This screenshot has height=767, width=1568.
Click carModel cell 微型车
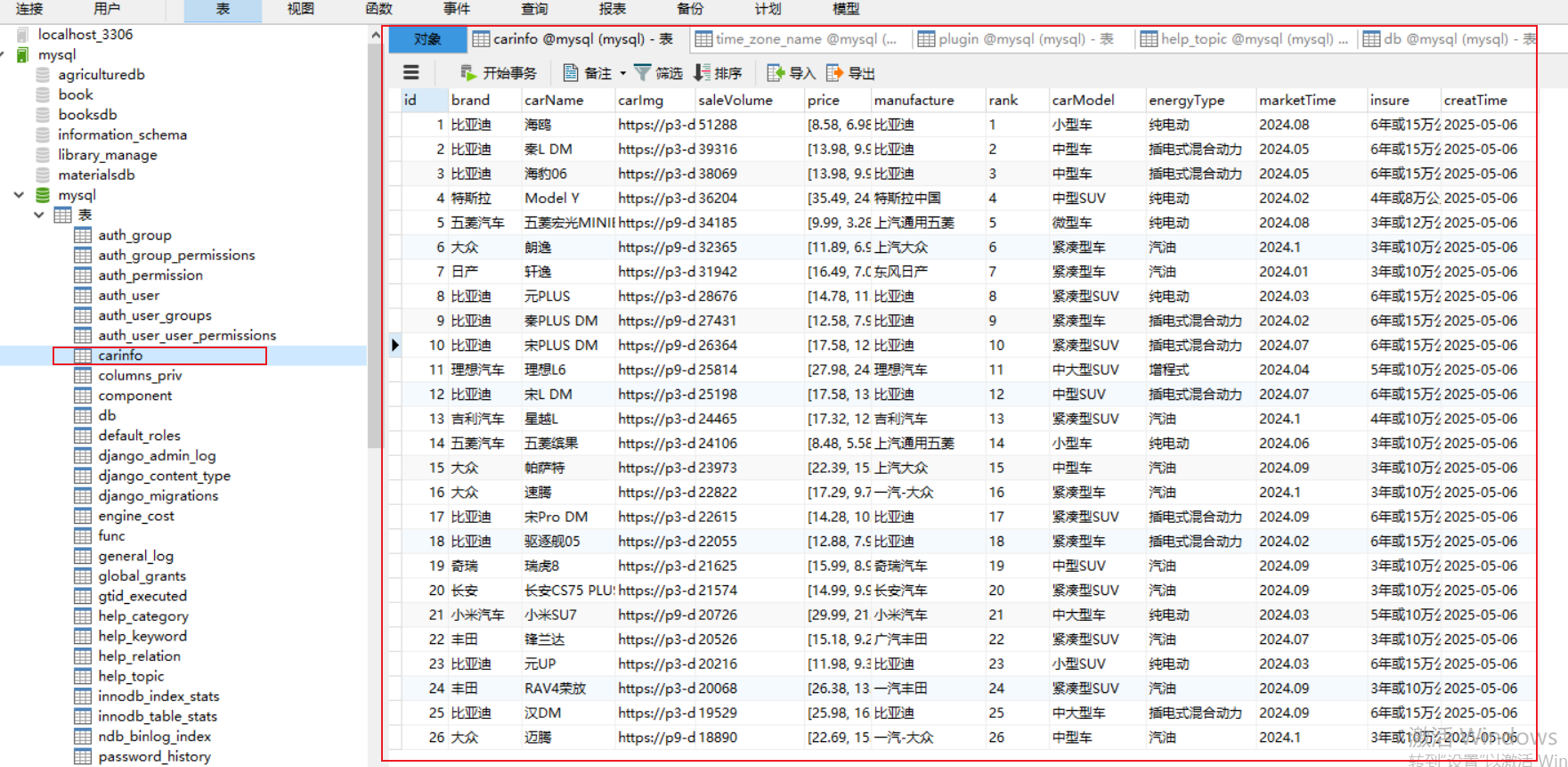point(1096,223)
